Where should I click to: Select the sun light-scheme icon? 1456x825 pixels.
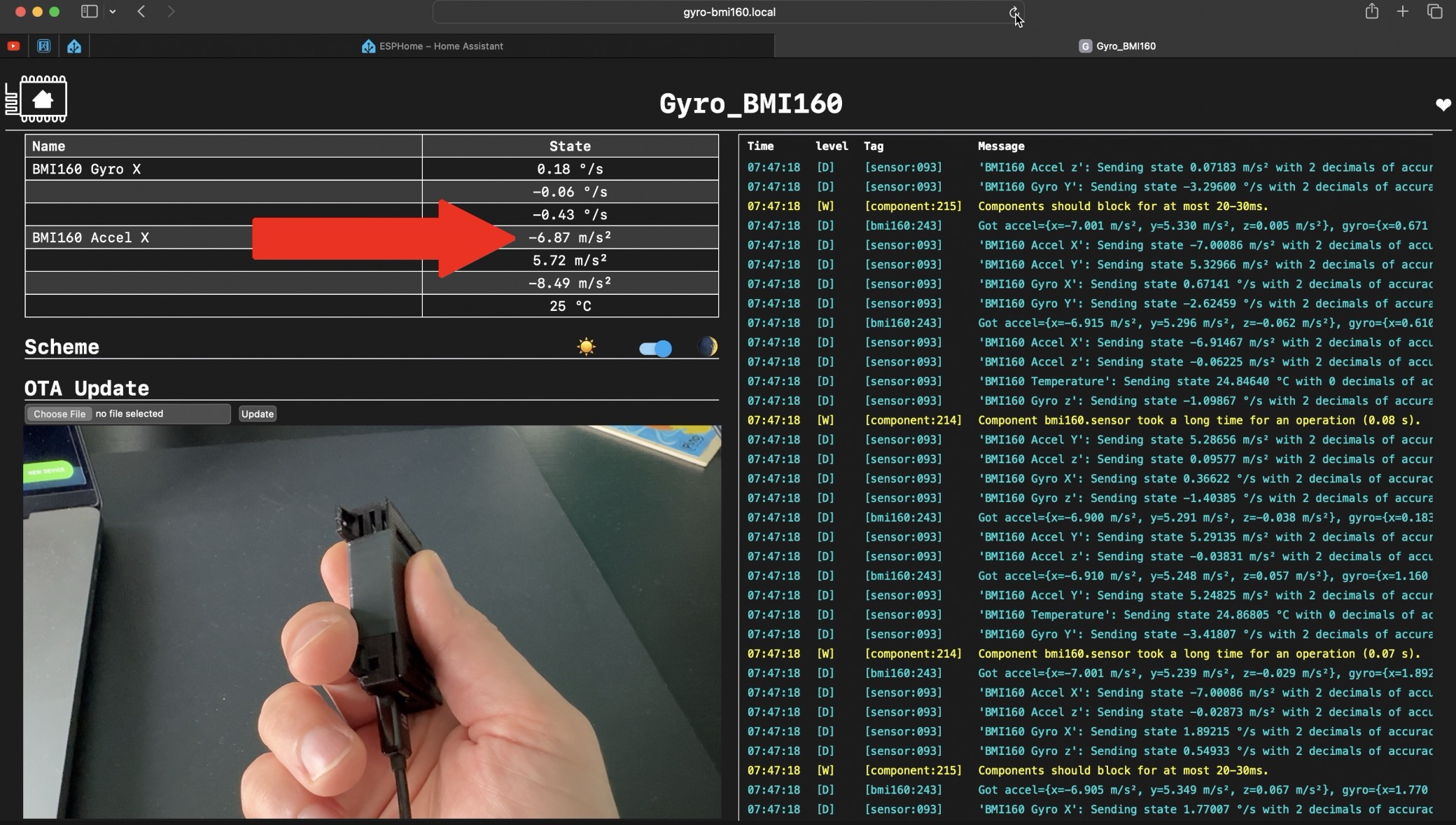pyautogui.click(x=587, y=347)
